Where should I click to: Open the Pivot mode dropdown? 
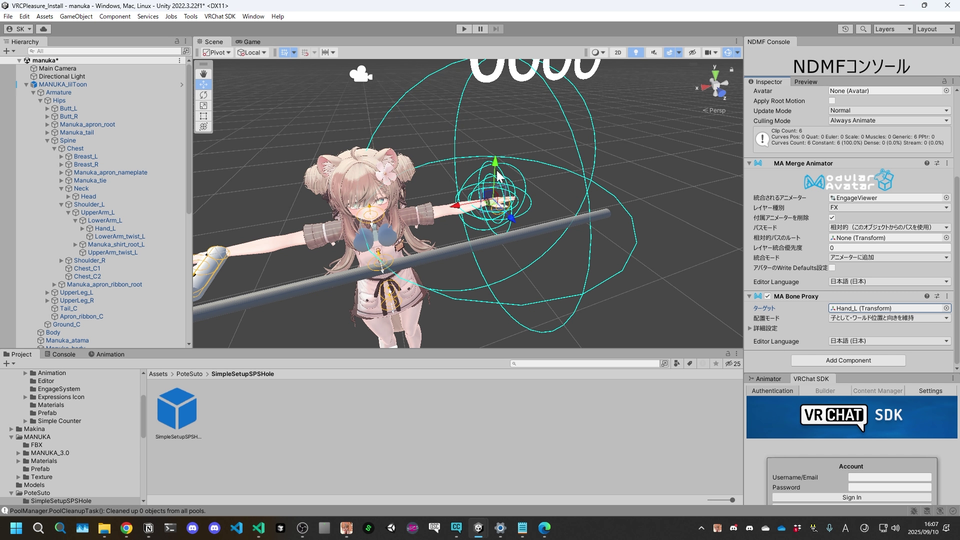click(x=217, y=52)
